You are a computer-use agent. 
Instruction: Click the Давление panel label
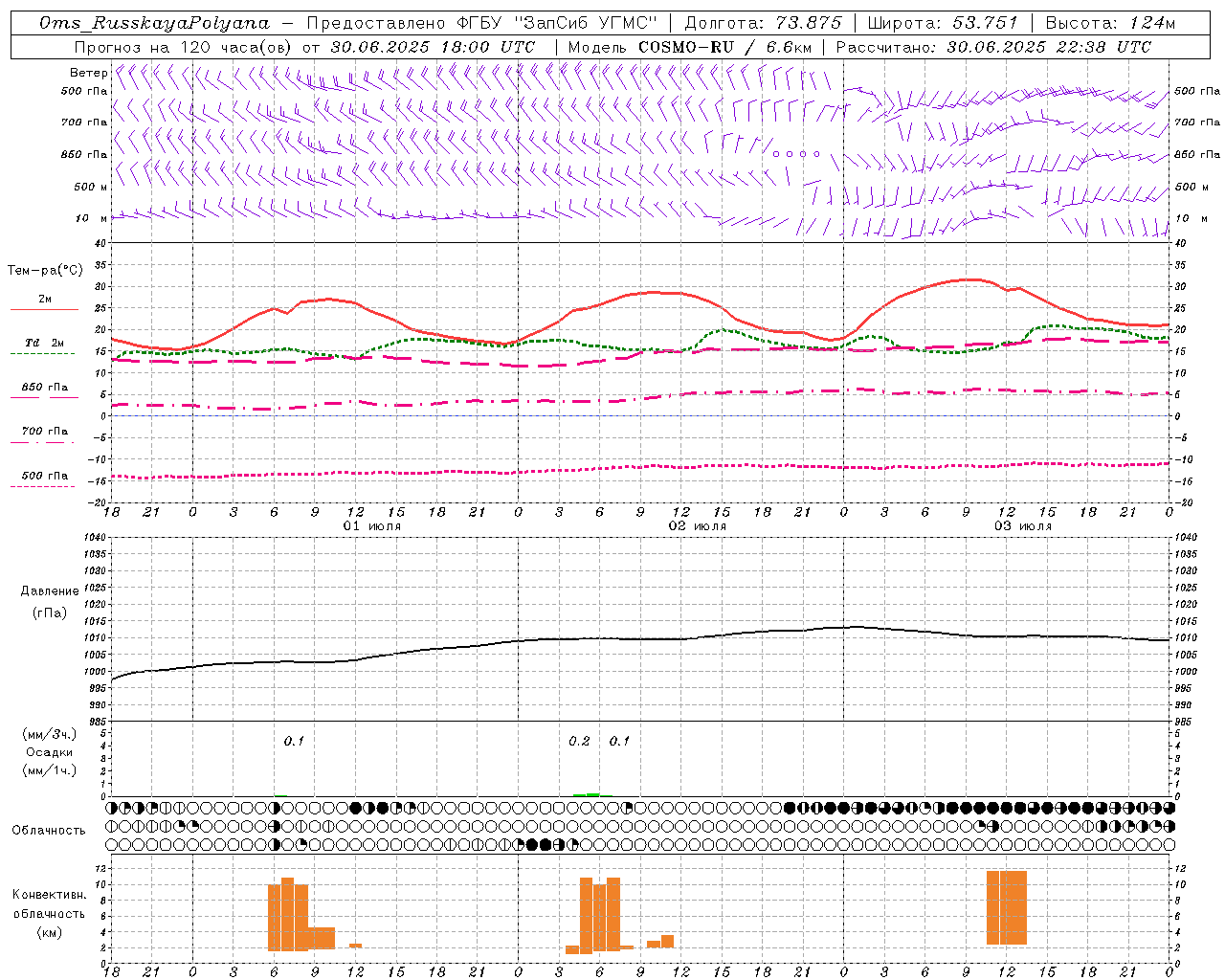[49, 591]
